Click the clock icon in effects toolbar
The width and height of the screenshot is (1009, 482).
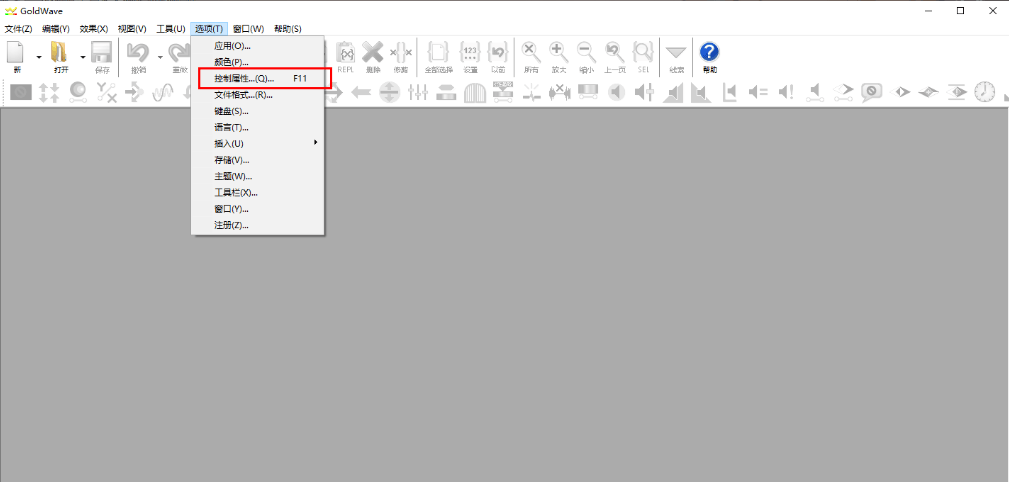[985, 92]
